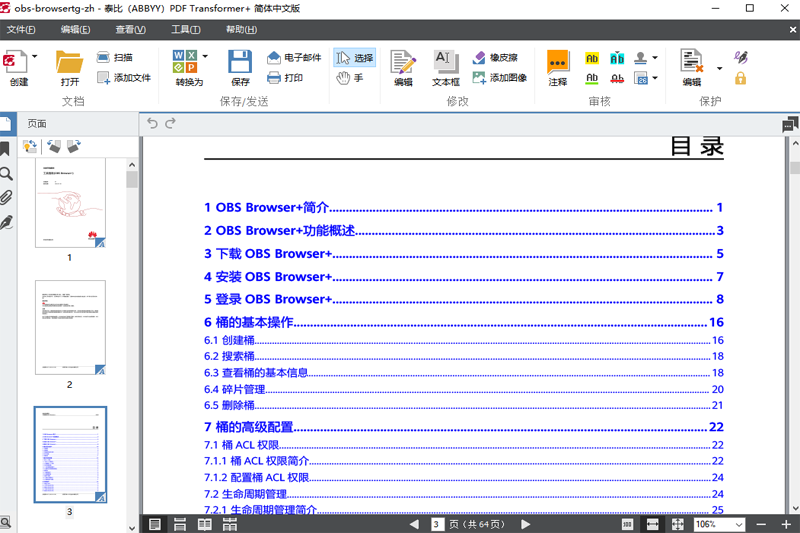Click the 保存 (Save) floppy disk icon

point(240,62)
